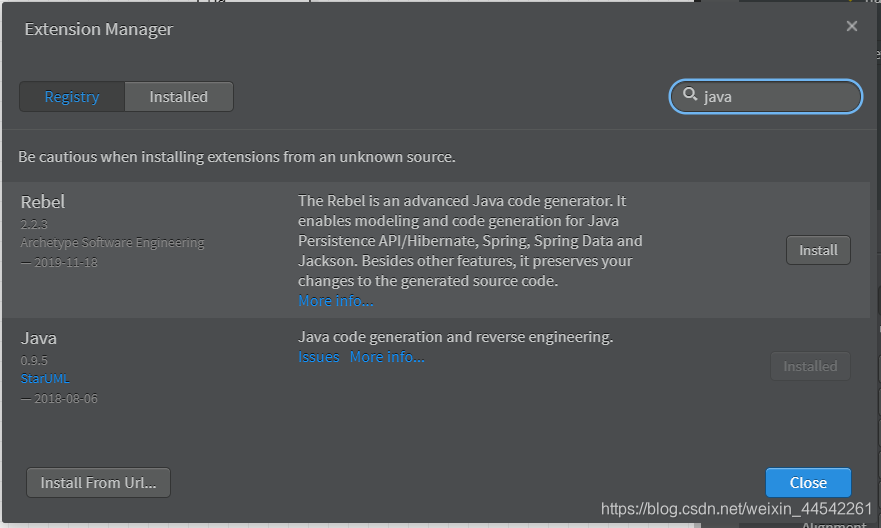
Task: Switch to the Installed tab
Action: point(179,97)
